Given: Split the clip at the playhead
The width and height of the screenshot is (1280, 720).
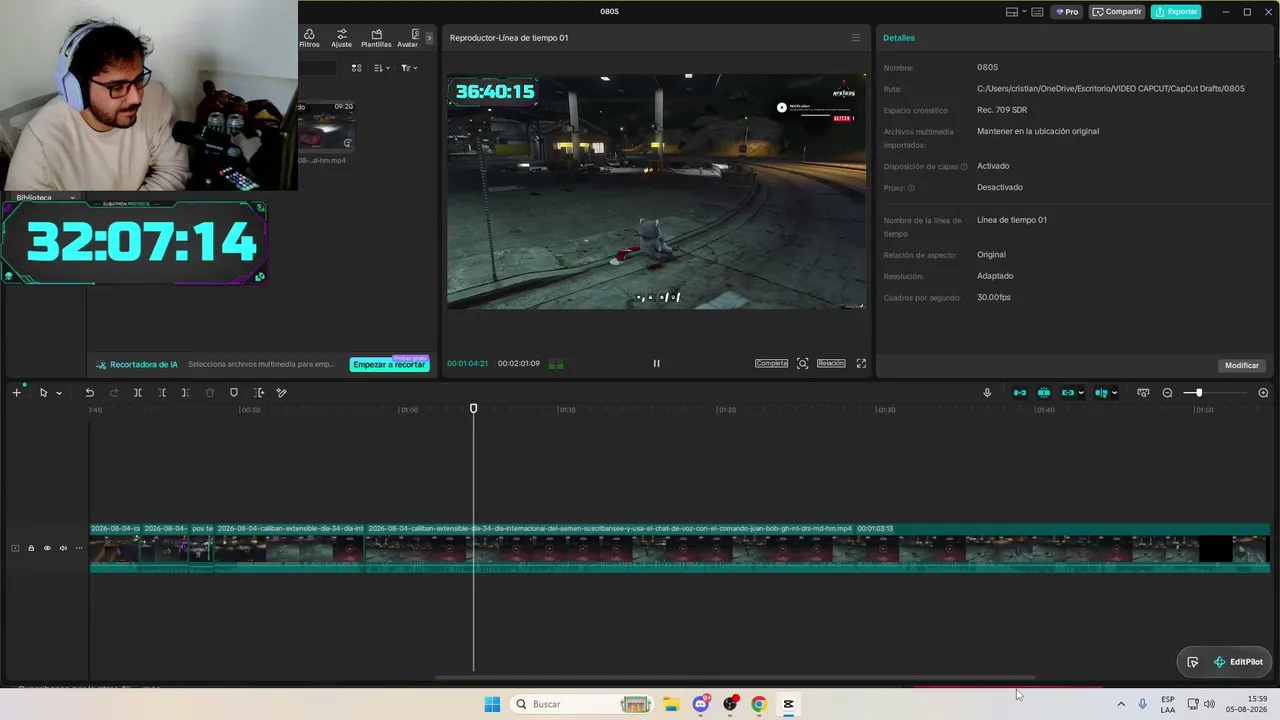Looking at the screenshot, I should 138,393.
